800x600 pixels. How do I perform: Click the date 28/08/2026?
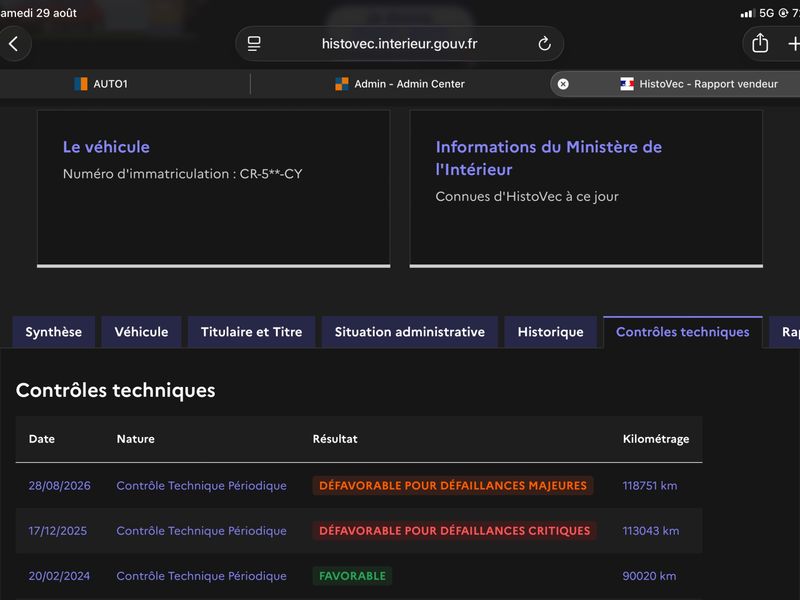pos(60,486)
